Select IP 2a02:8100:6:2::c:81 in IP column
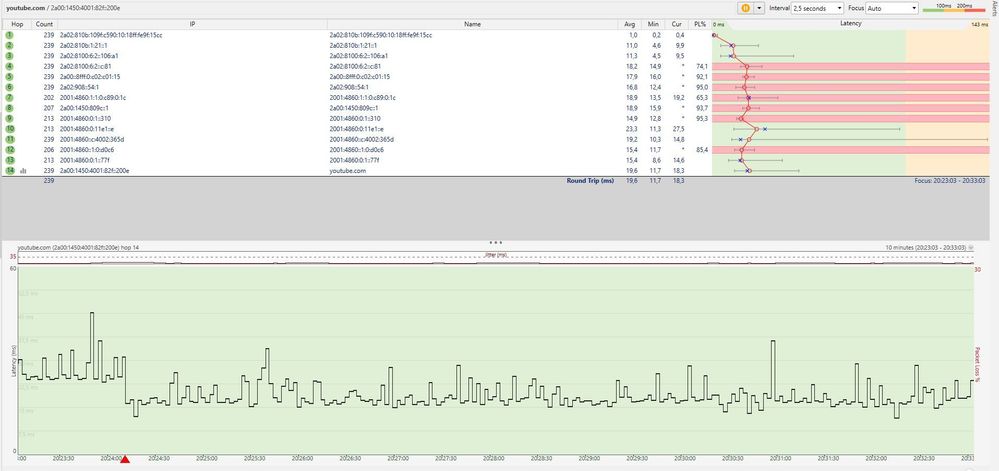Screen dimensions: 999x471 [x=85, y=66]
